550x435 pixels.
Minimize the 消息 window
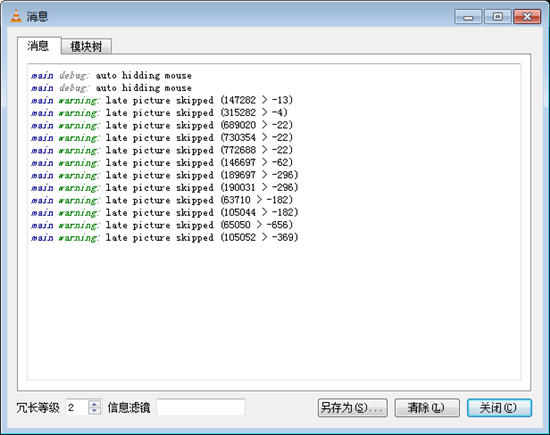click(468, 16)
